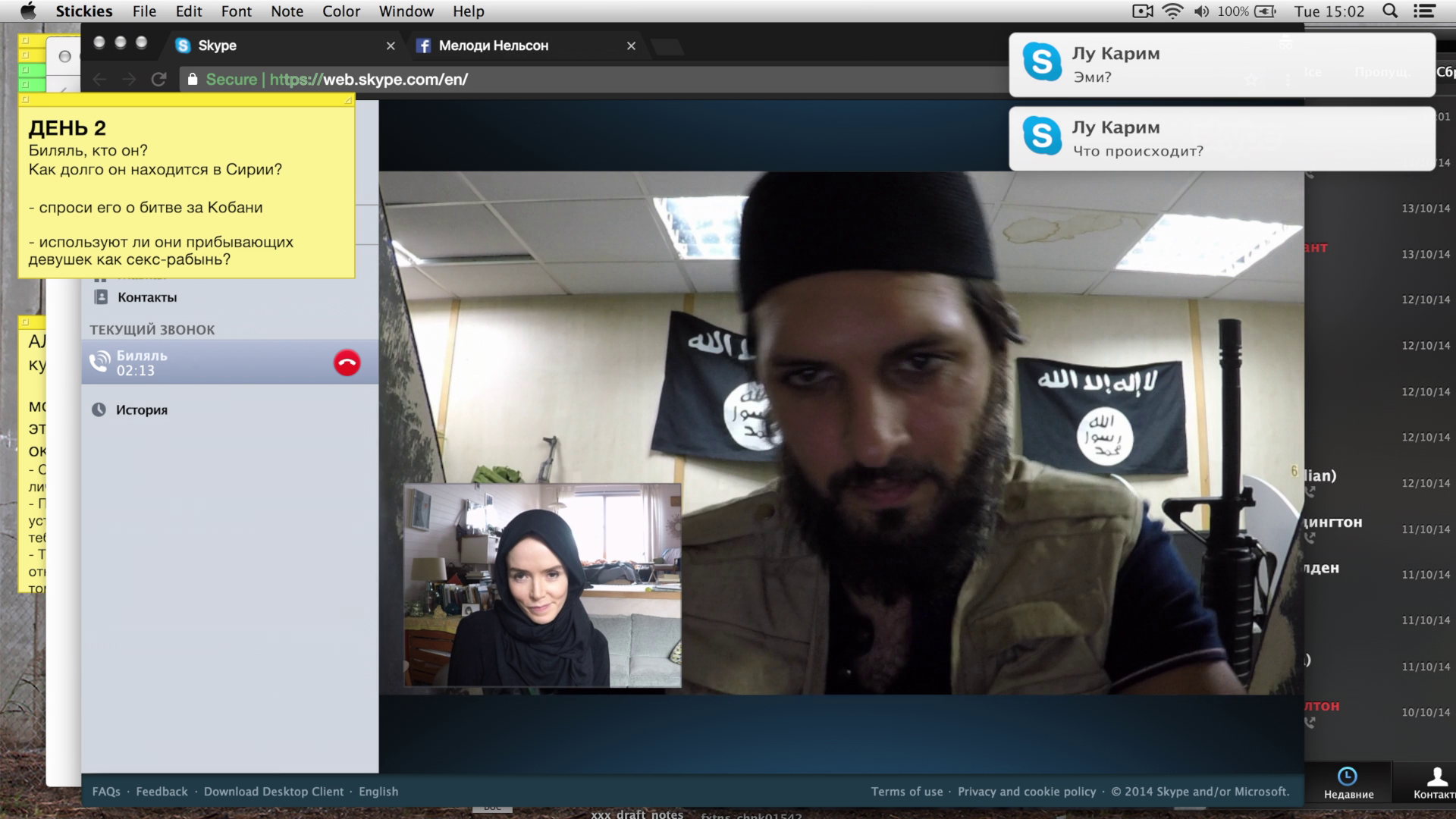Viewport: 1456px width, 819px height.
Task: Open the Color menu
Action: (341, 11)
